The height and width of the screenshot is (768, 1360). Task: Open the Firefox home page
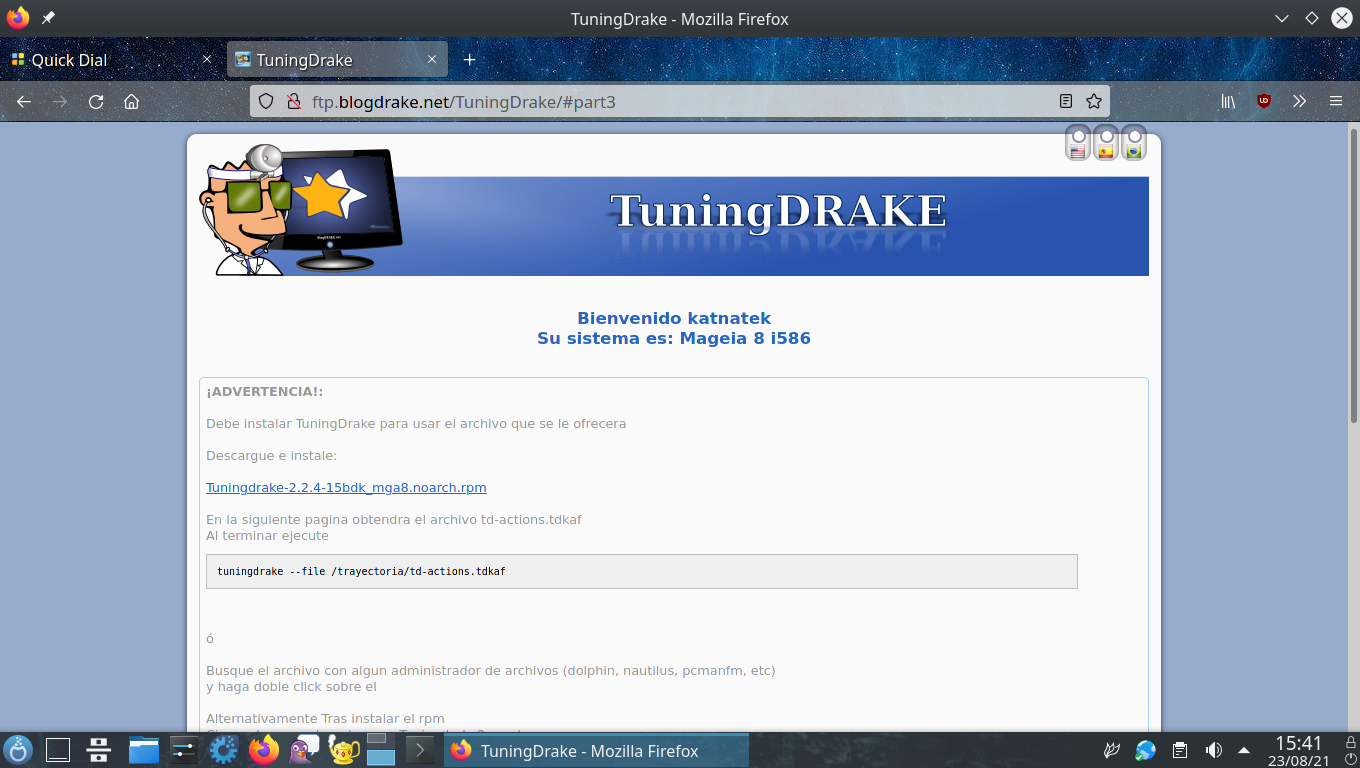pos(131,101)
